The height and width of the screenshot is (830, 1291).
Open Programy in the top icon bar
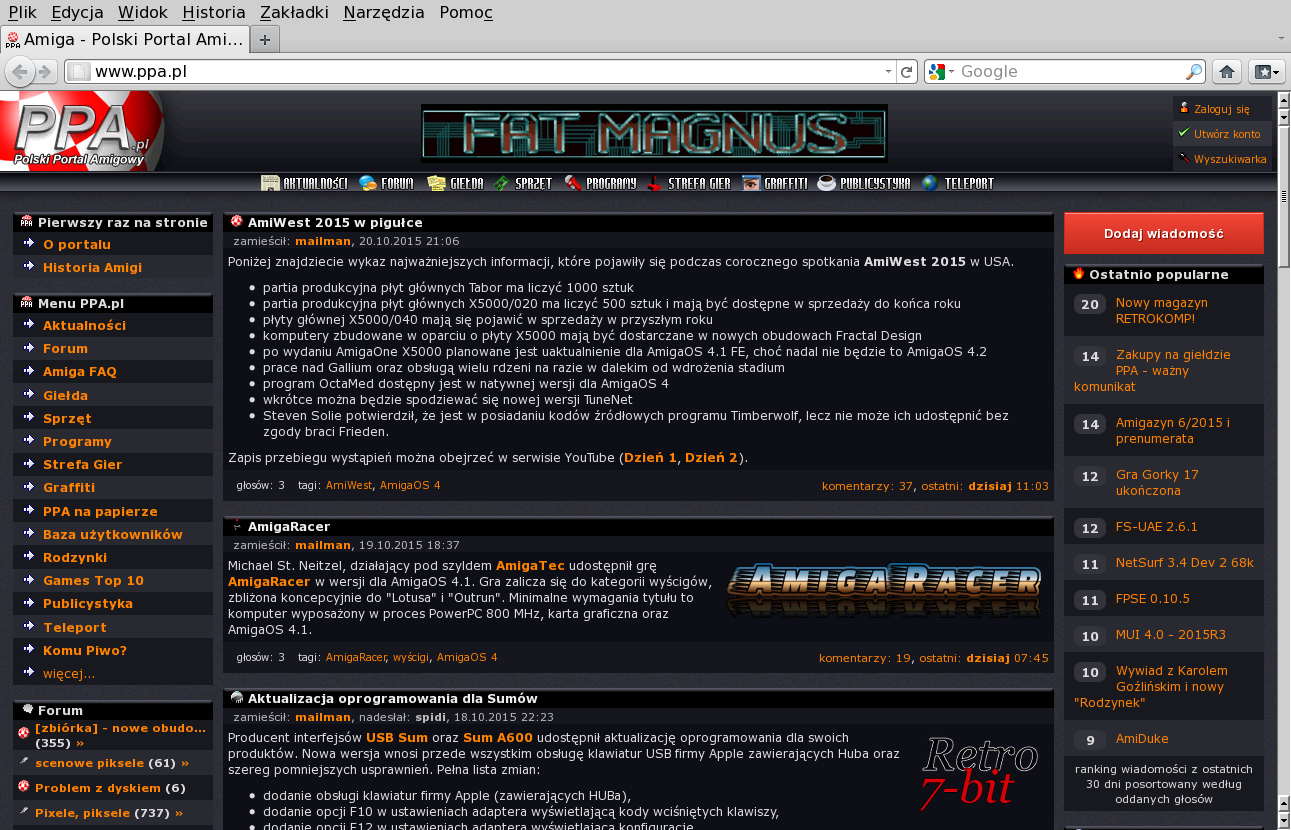click(x=600, y=183)
